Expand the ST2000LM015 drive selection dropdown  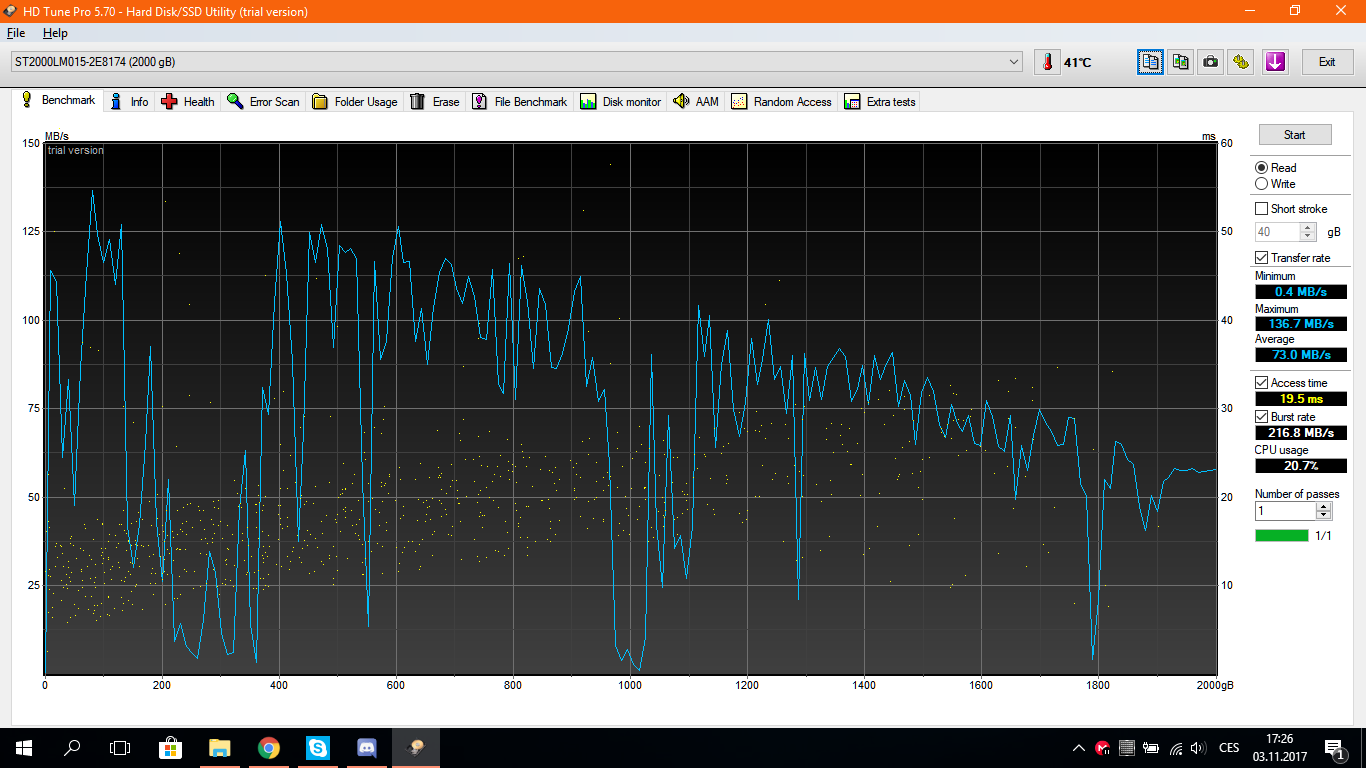point(1015,62)
